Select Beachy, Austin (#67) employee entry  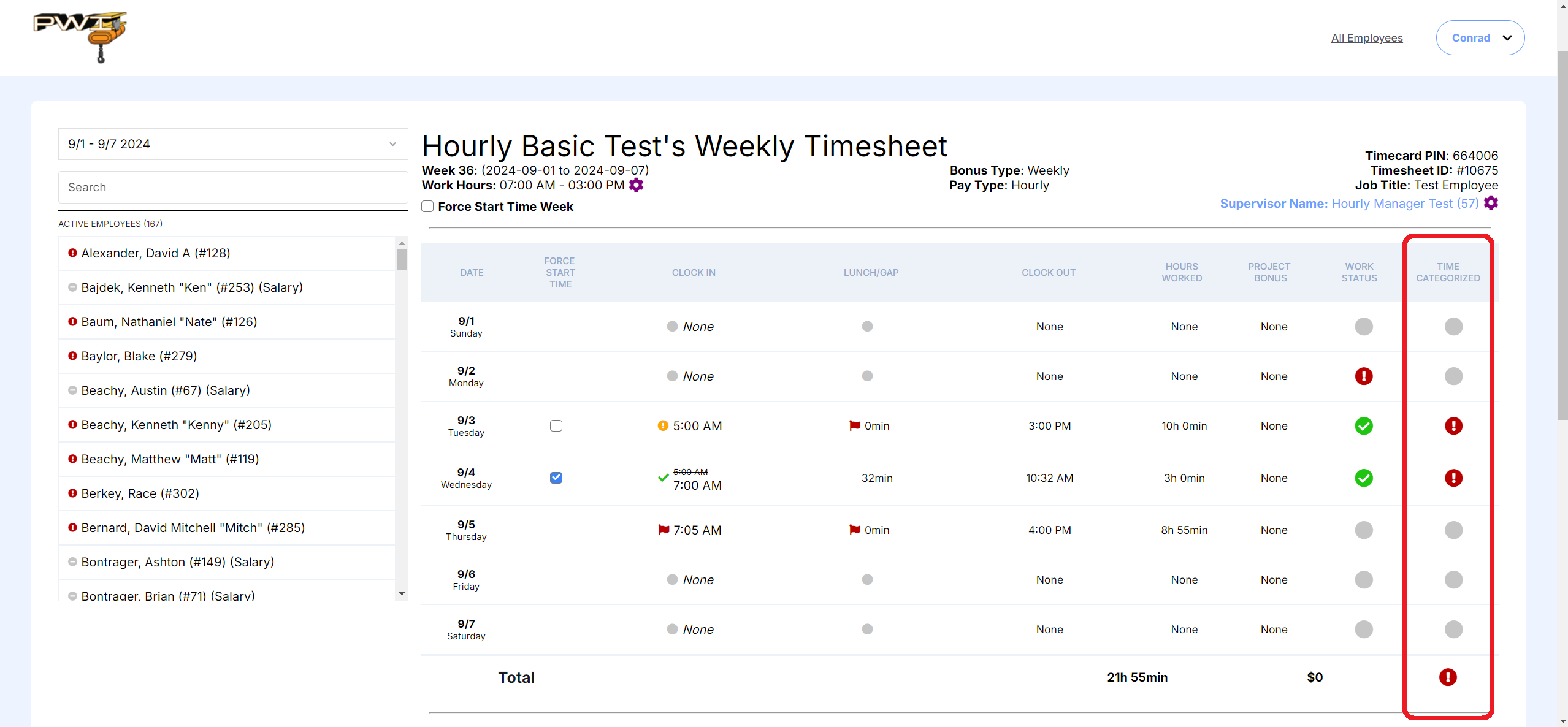pos(166,390)
